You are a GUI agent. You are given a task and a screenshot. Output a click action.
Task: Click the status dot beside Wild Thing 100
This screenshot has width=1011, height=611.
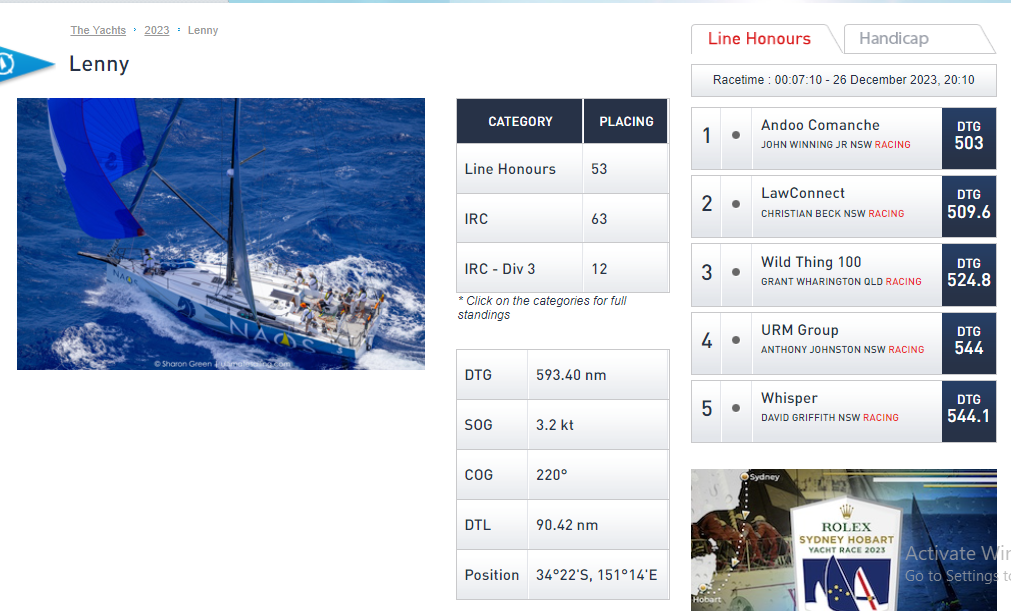coord(736,272)
